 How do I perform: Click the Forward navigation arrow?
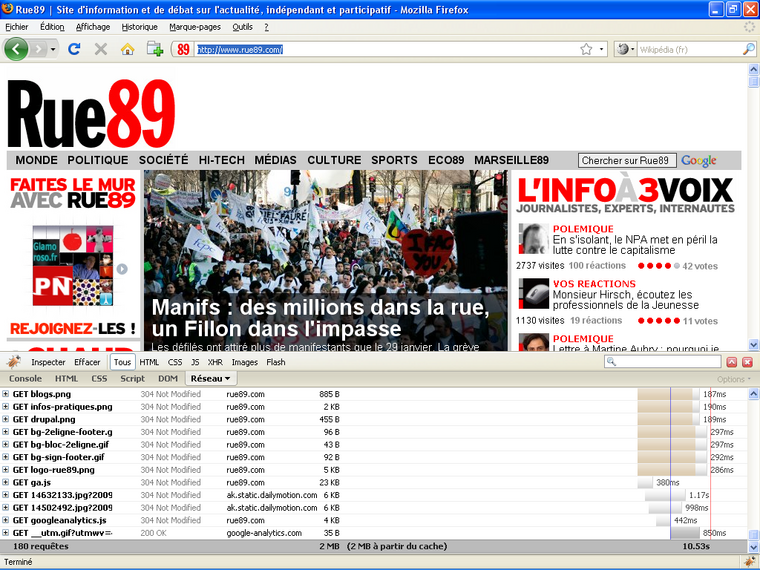[x=38, y=49]
